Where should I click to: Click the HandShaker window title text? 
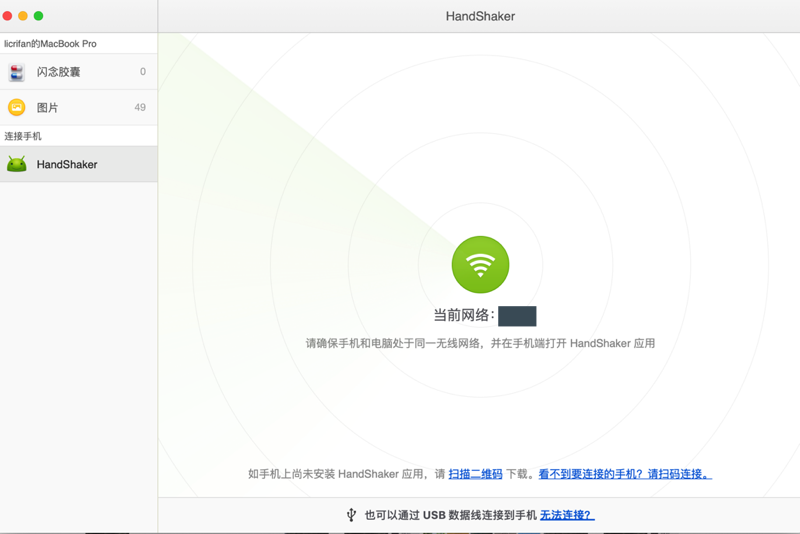pyautogui.click(x=480, y=16)
